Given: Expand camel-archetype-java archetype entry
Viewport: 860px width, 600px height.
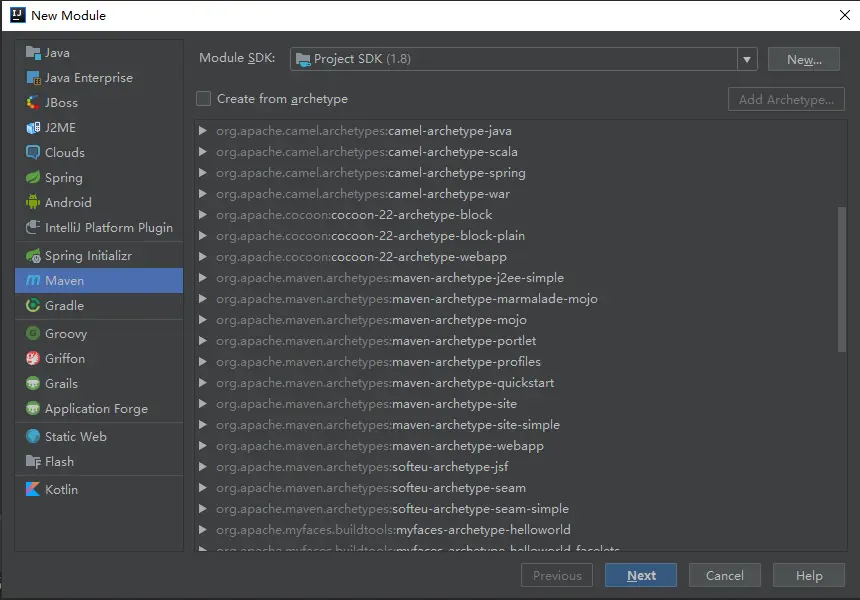Looking at the screenshot, I should (x=203, y=131).
